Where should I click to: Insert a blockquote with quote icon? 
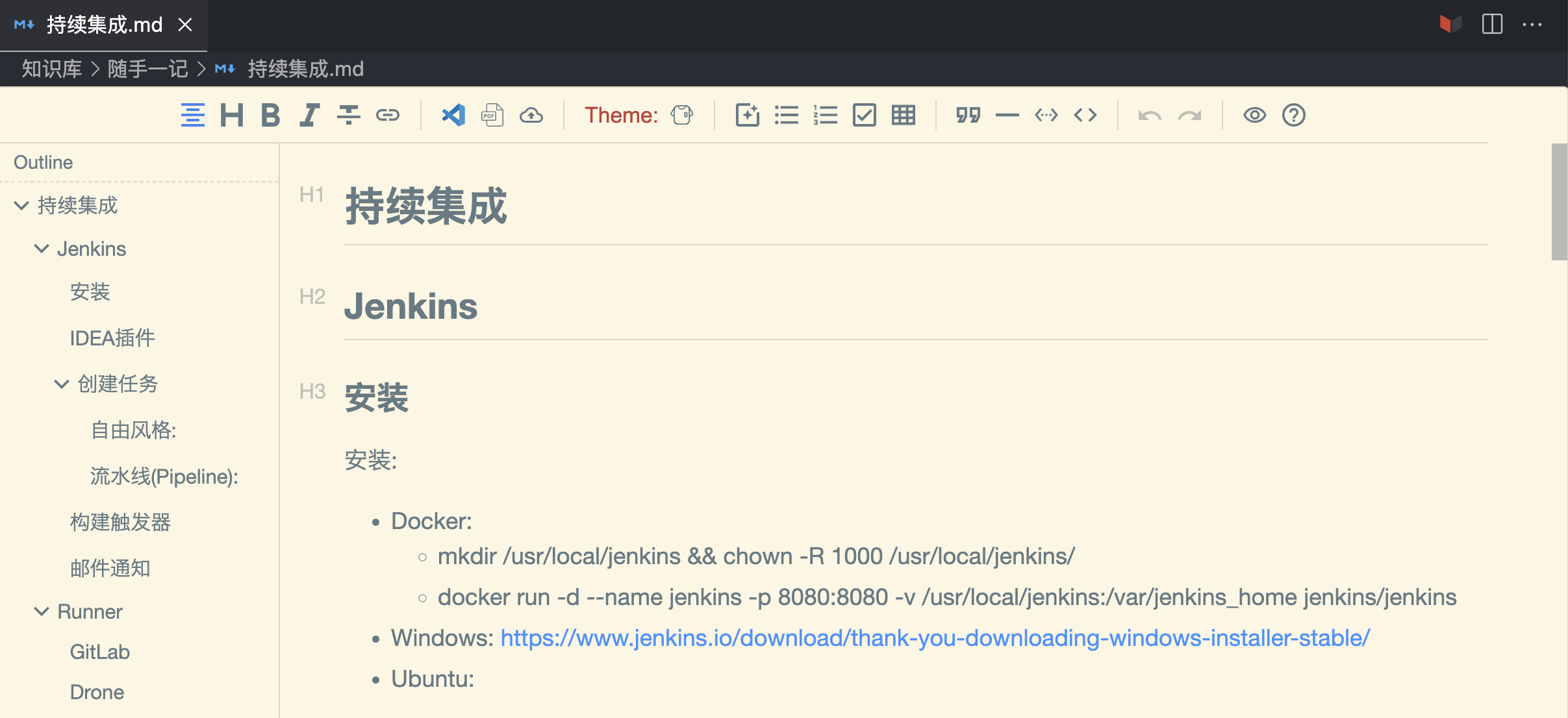pyautogui.click(x=968, y=116)
